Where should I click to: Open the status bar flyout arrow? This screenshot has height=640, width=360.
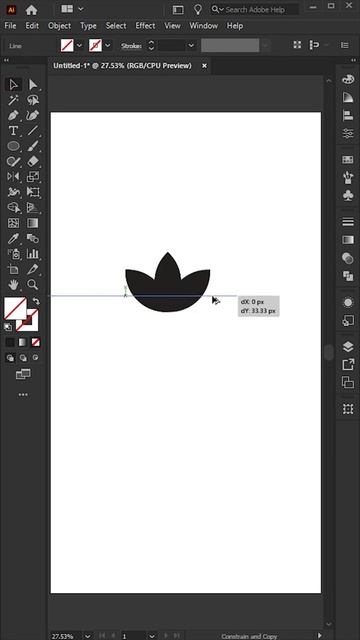click(320, 636)
